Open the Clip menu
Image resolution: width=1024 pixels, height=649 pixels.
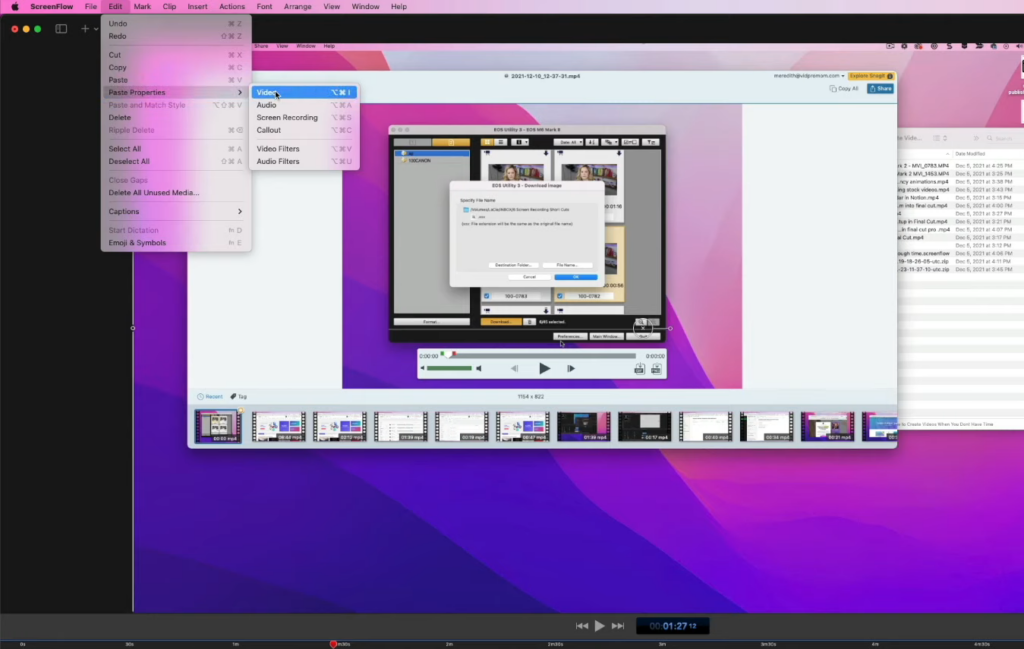pos(169,7)
